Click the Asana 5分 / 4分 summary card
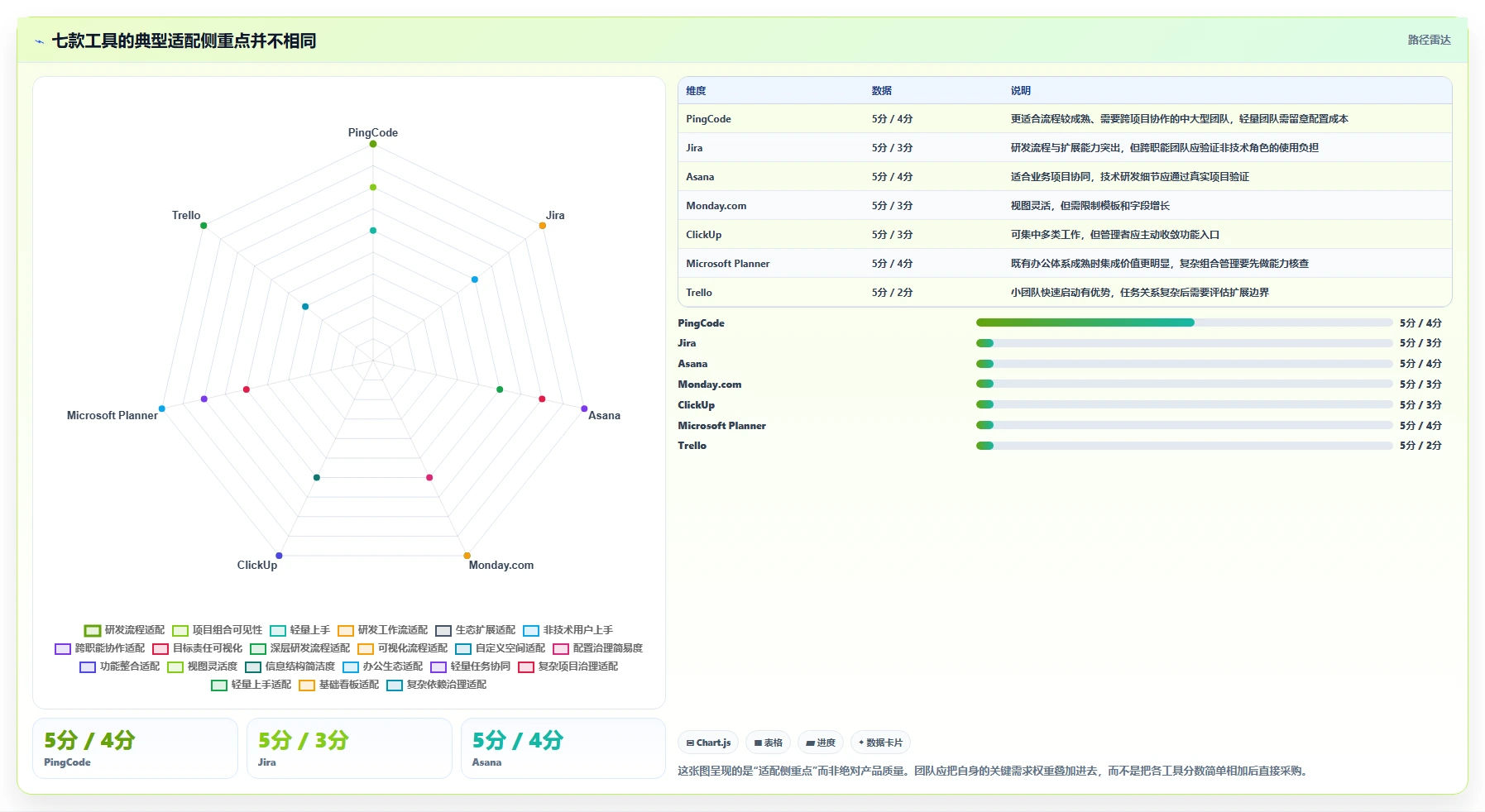 click(563, 748)
